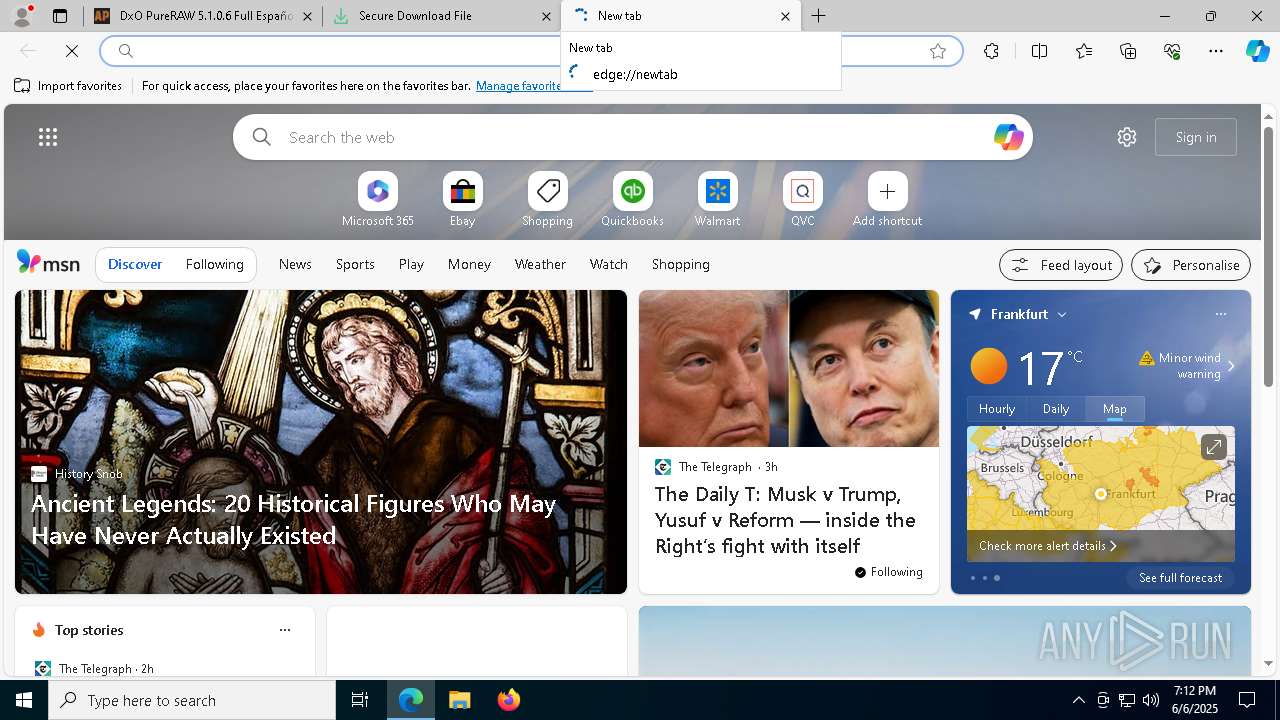Open a new tab with plus button

pos(819,15)
